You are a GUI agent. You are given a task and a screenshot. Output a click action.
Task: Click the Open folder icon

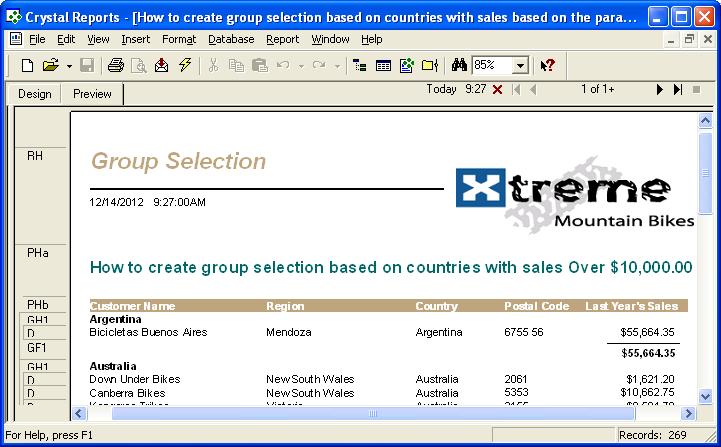(51, 66)
